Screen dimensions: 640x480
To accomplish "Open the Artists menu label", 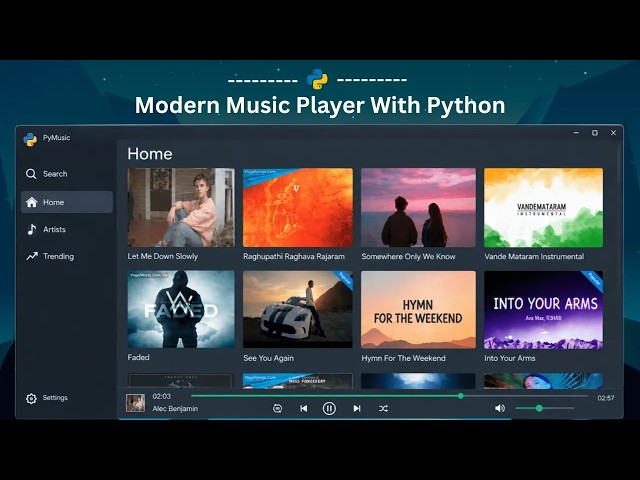I will (x=54, y=229).
